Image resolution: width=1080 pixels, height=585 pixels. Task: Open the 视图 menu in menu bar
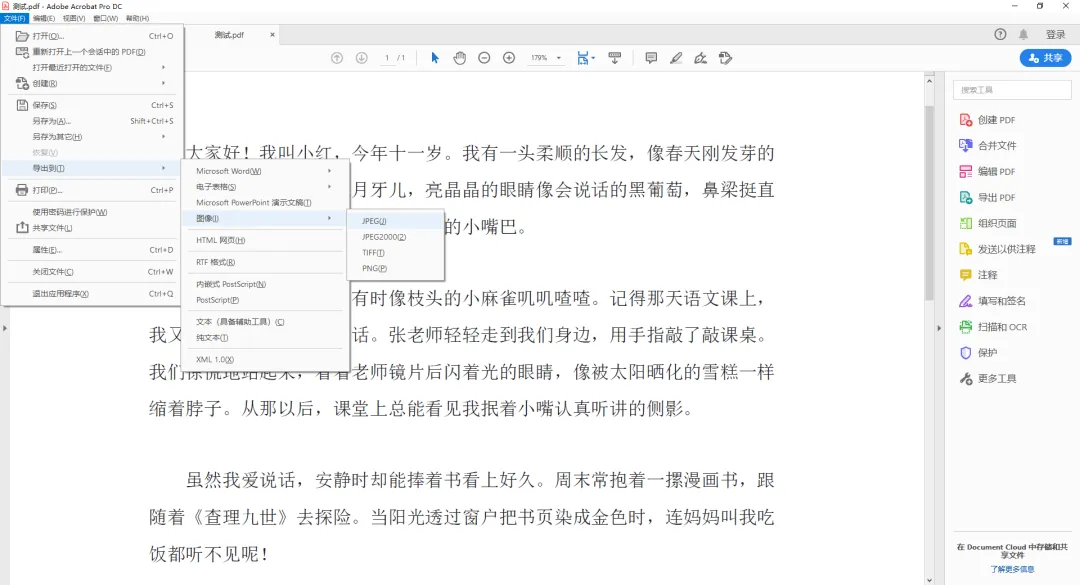click(74, 19)
